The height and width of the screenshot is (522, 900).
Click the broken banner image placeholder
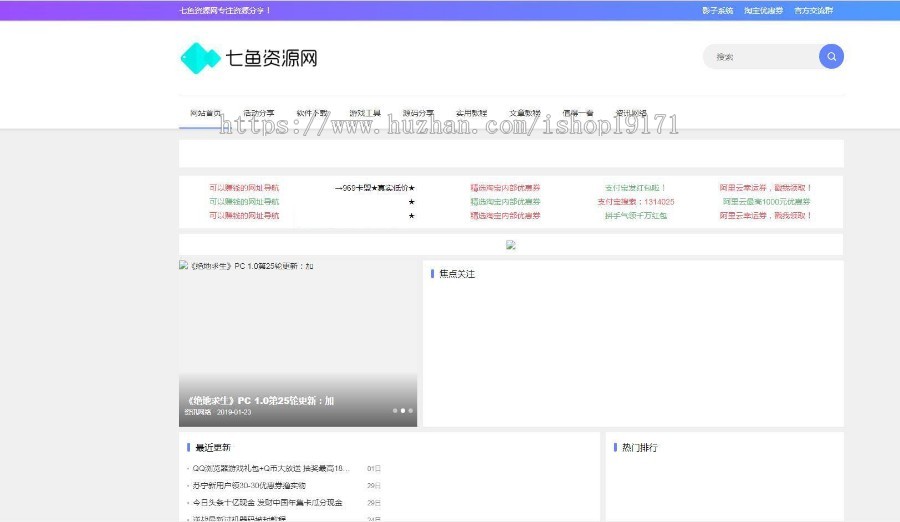(x=511, y=245)
